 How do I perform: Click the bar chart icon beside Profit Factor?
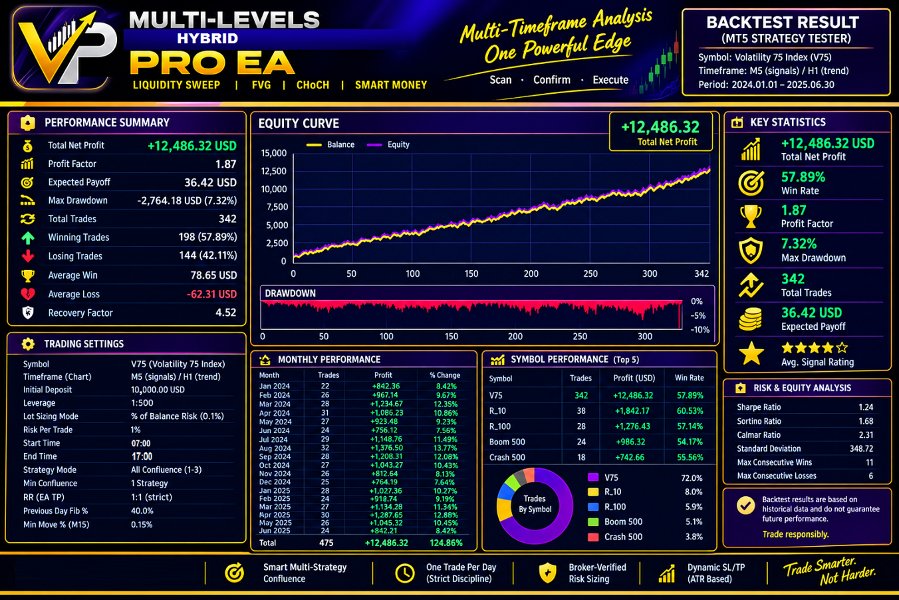[x=28, y=164]
